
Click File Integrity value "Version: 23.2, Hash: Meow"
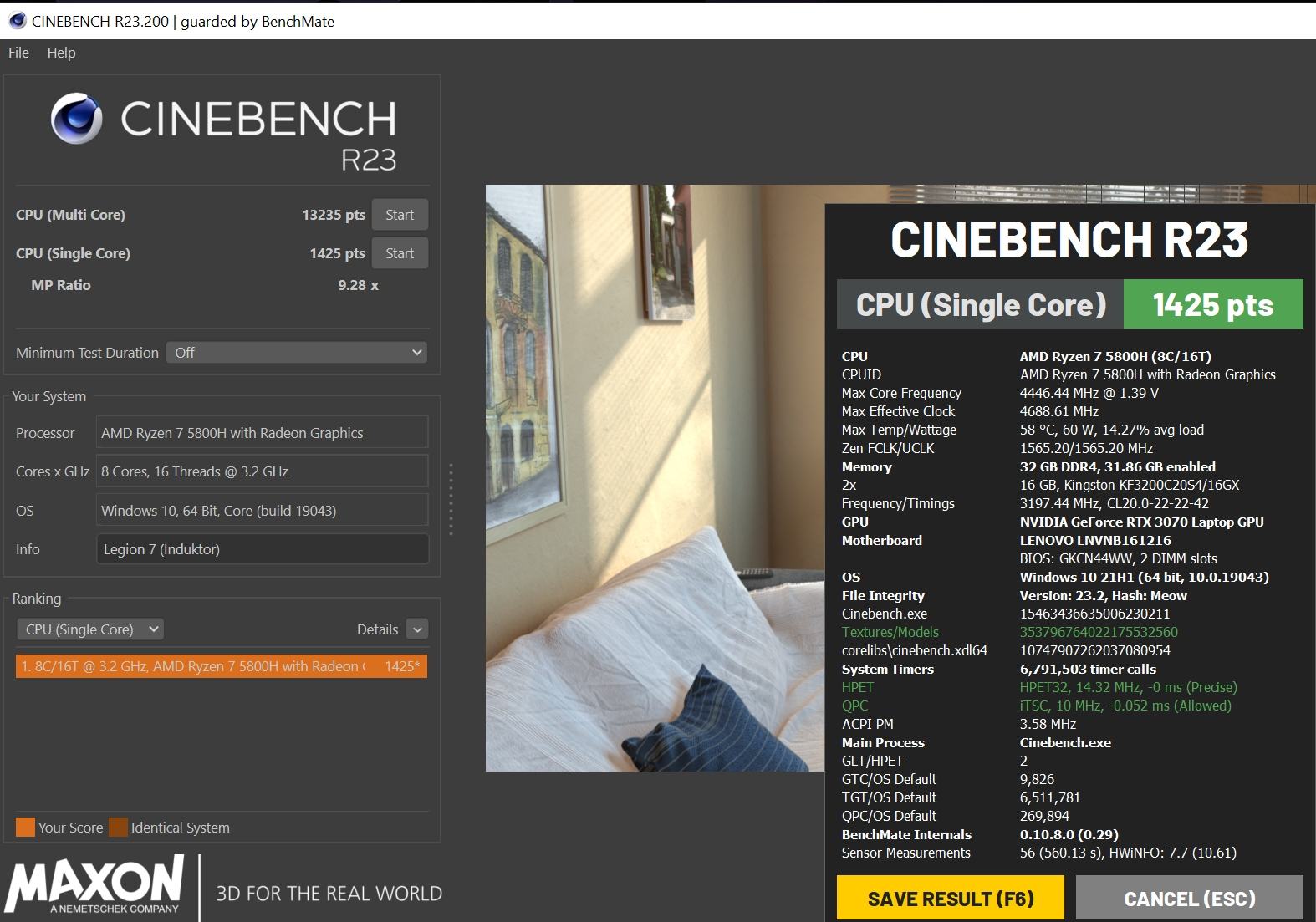(x=1104, y=595)
